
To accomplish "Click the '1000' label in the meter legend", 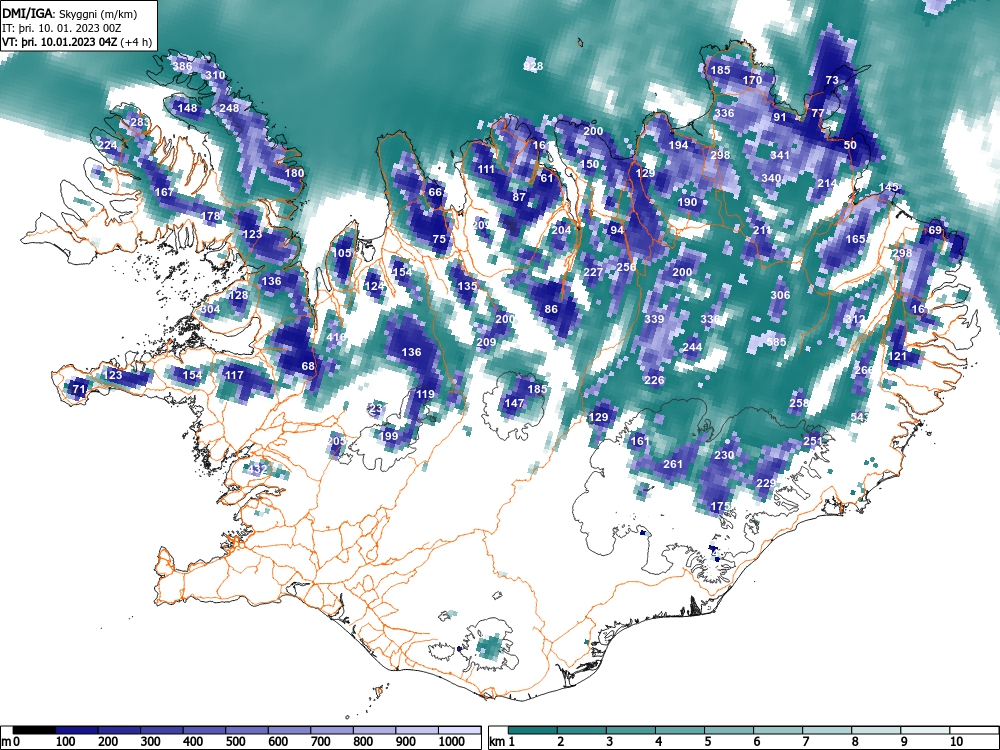I will (x=452, y=742).
